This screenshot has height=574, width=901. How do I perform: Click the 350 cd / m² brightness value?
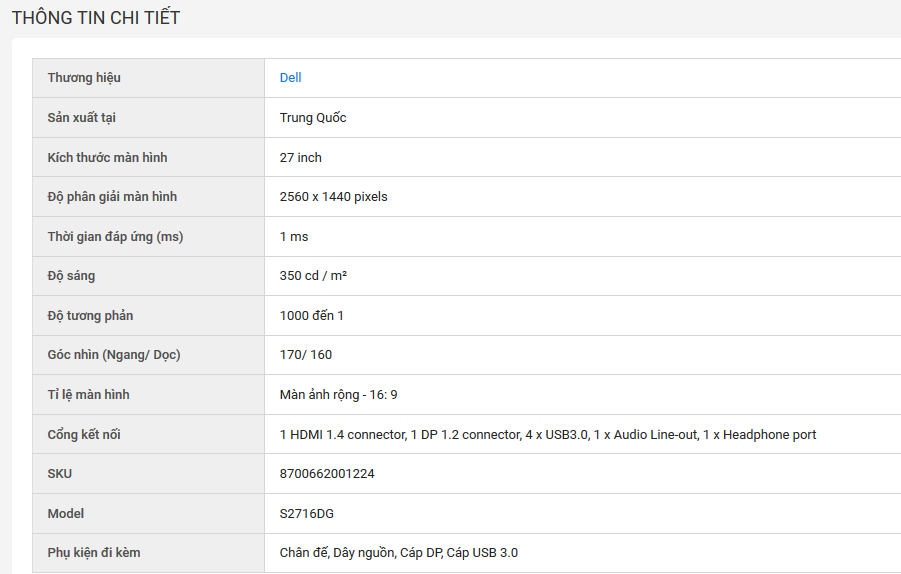(x=313, y=276)
